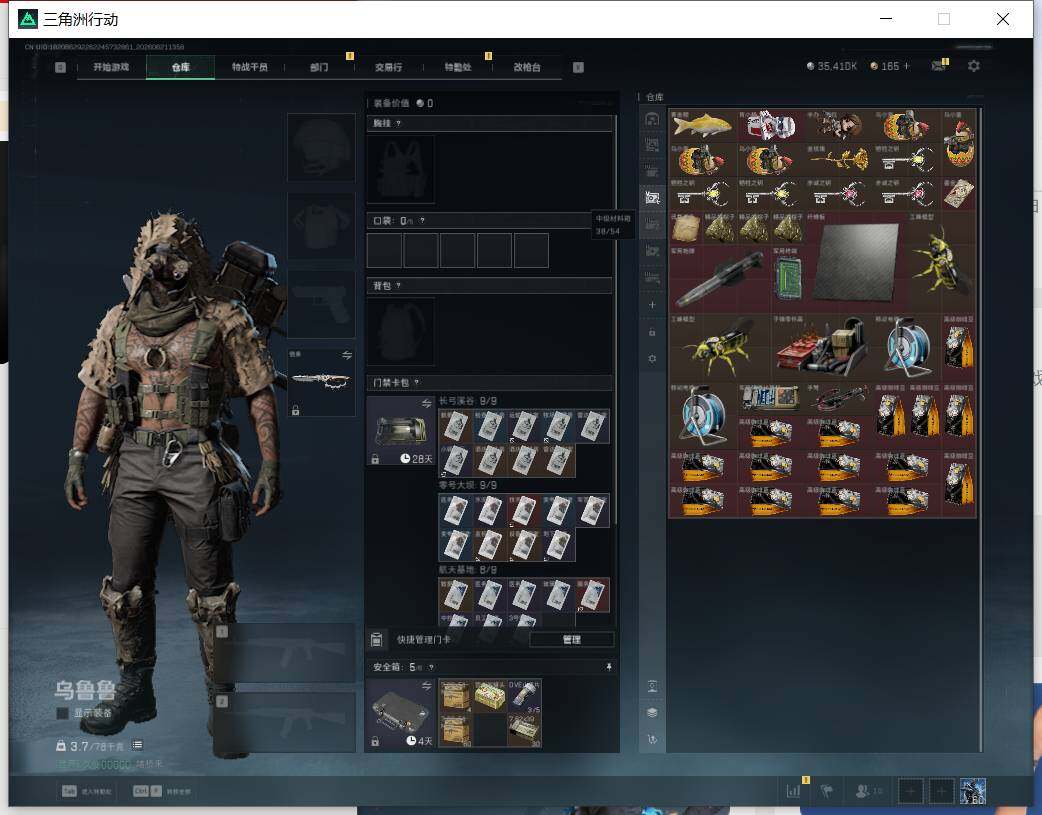
Task: Click the empty helmet slot
Action: 321,147
